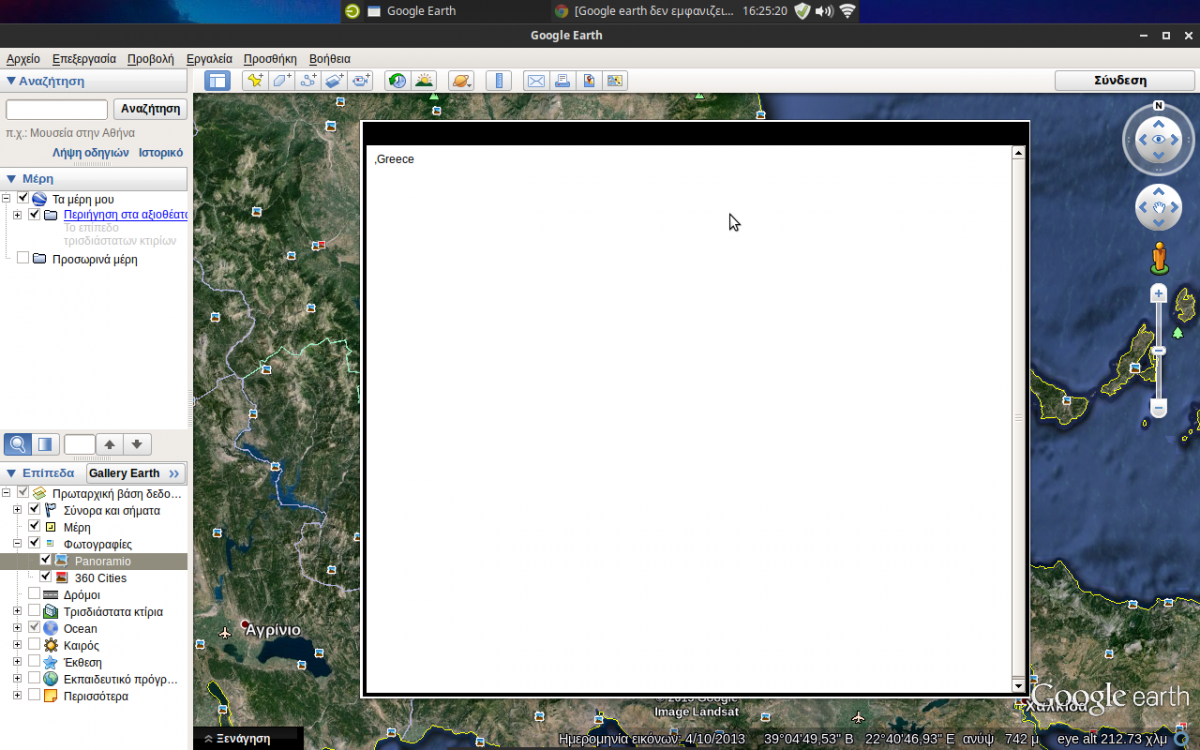Expand the Περισσότερα layer node
Screen dimensions: 1200x750
click(x=17, y=695)
